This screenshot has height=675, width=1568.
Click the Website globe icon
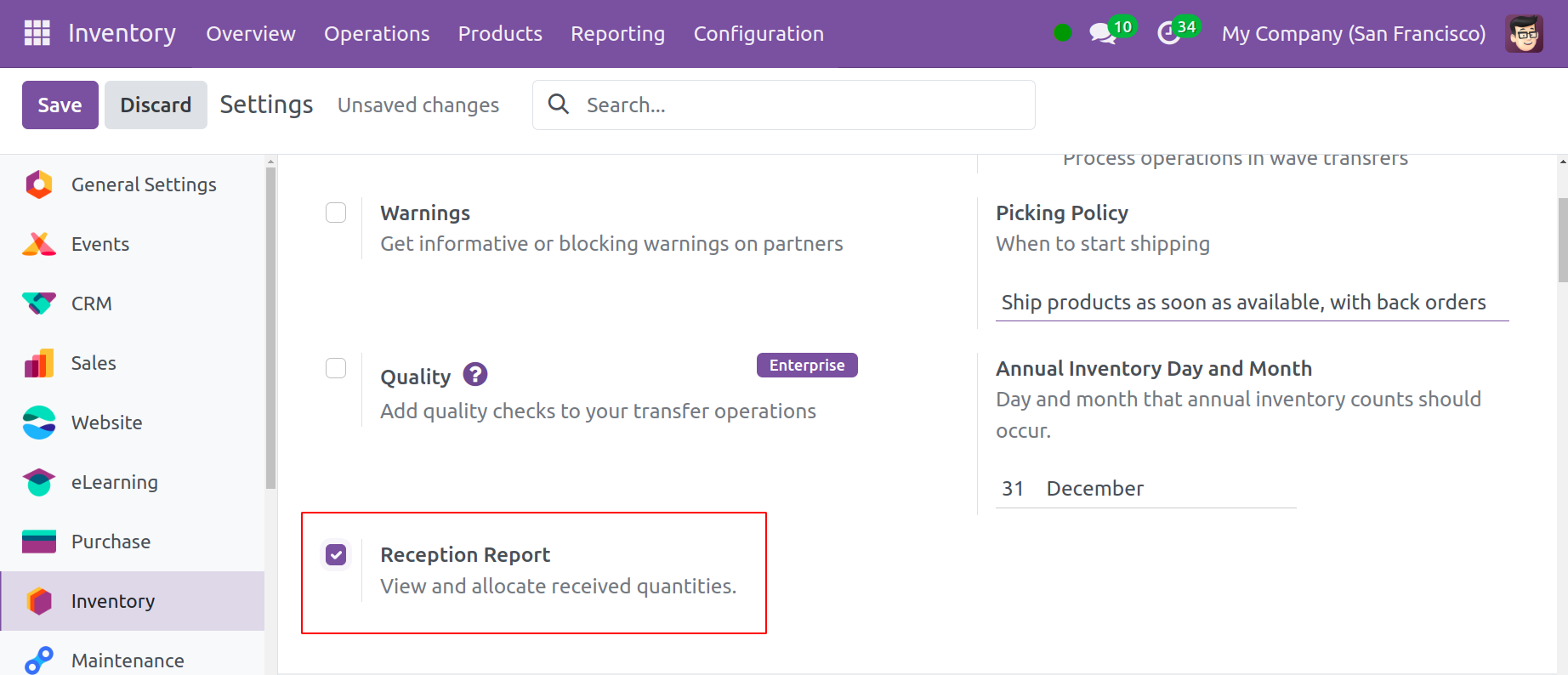(x=39, y=423)
